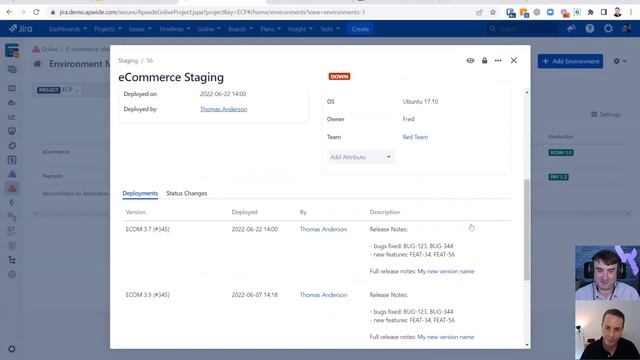Click the red DOWN status badge
The width and height of the screenshot is (640, 360).
339,76
